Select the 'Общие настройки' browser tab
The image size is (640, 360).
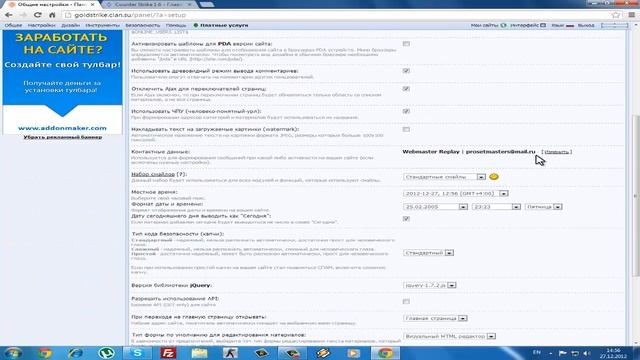pyautogui.click(x=52, y=4)
